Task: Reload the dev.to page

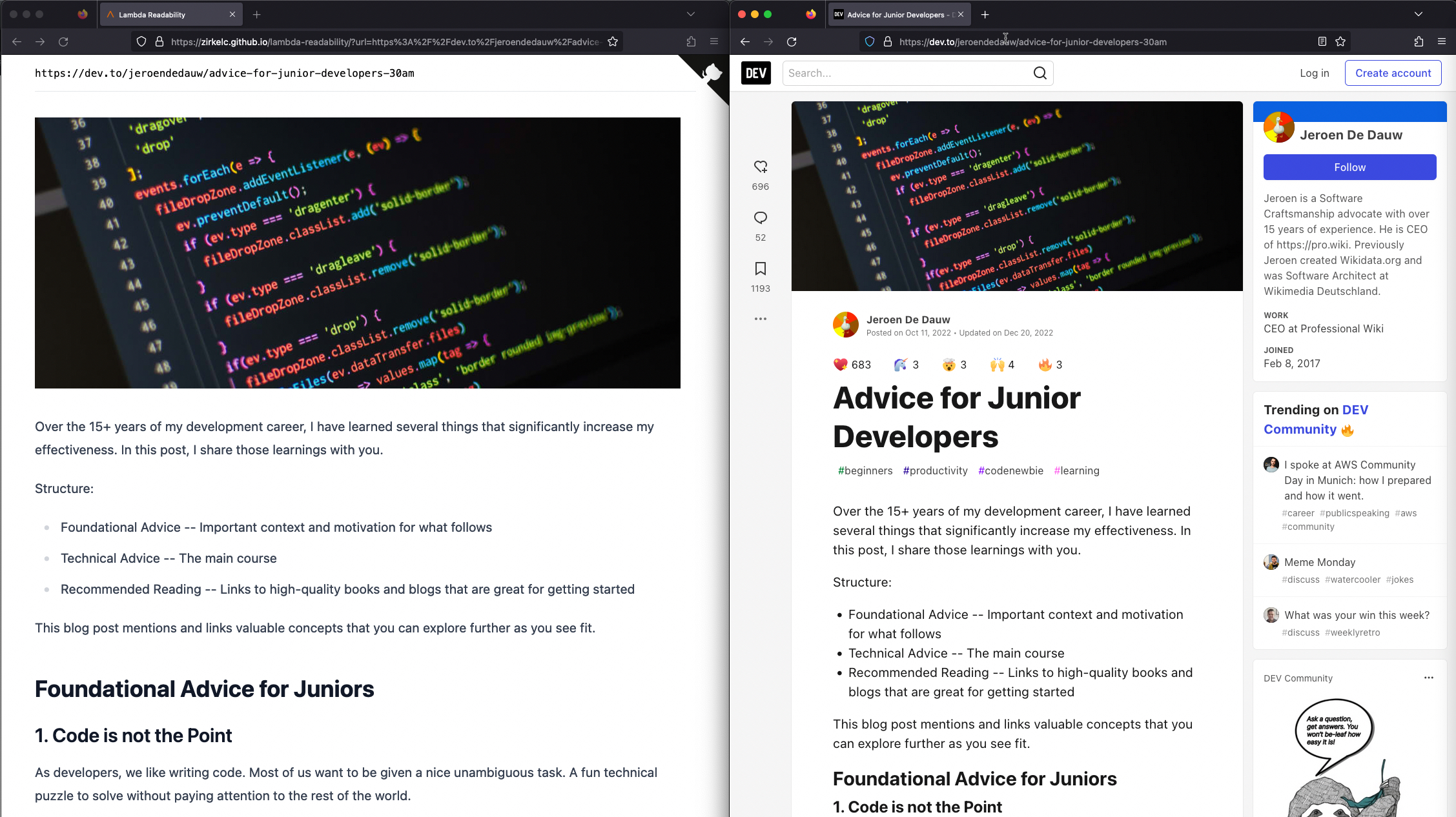Action: (x=792, y=42)
